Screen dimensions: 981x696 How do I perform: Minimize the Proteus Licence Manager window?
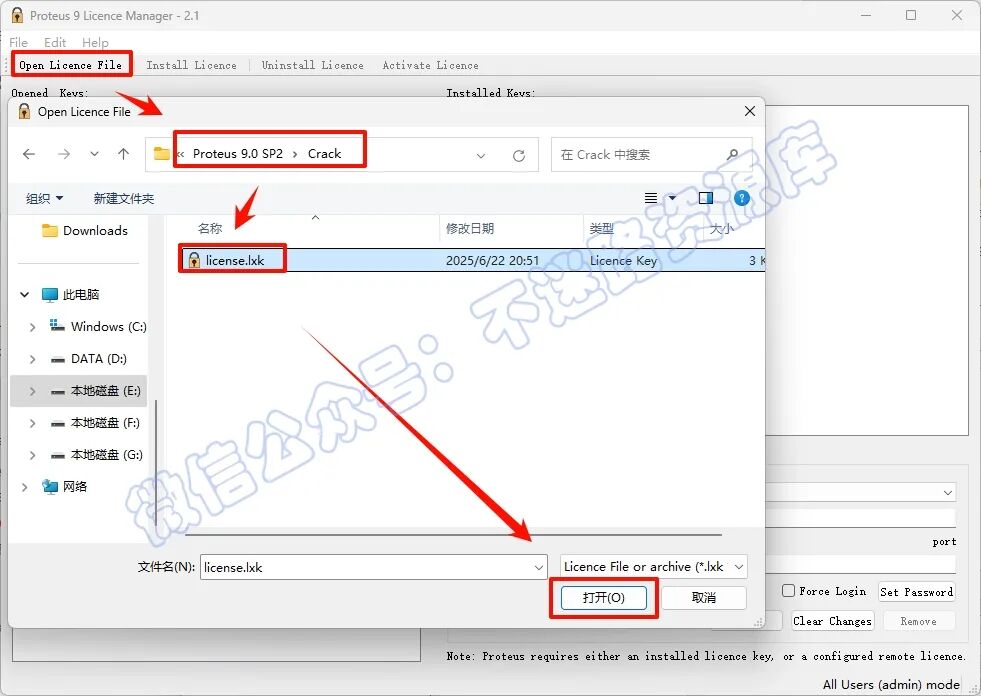[x=866, y=15]
